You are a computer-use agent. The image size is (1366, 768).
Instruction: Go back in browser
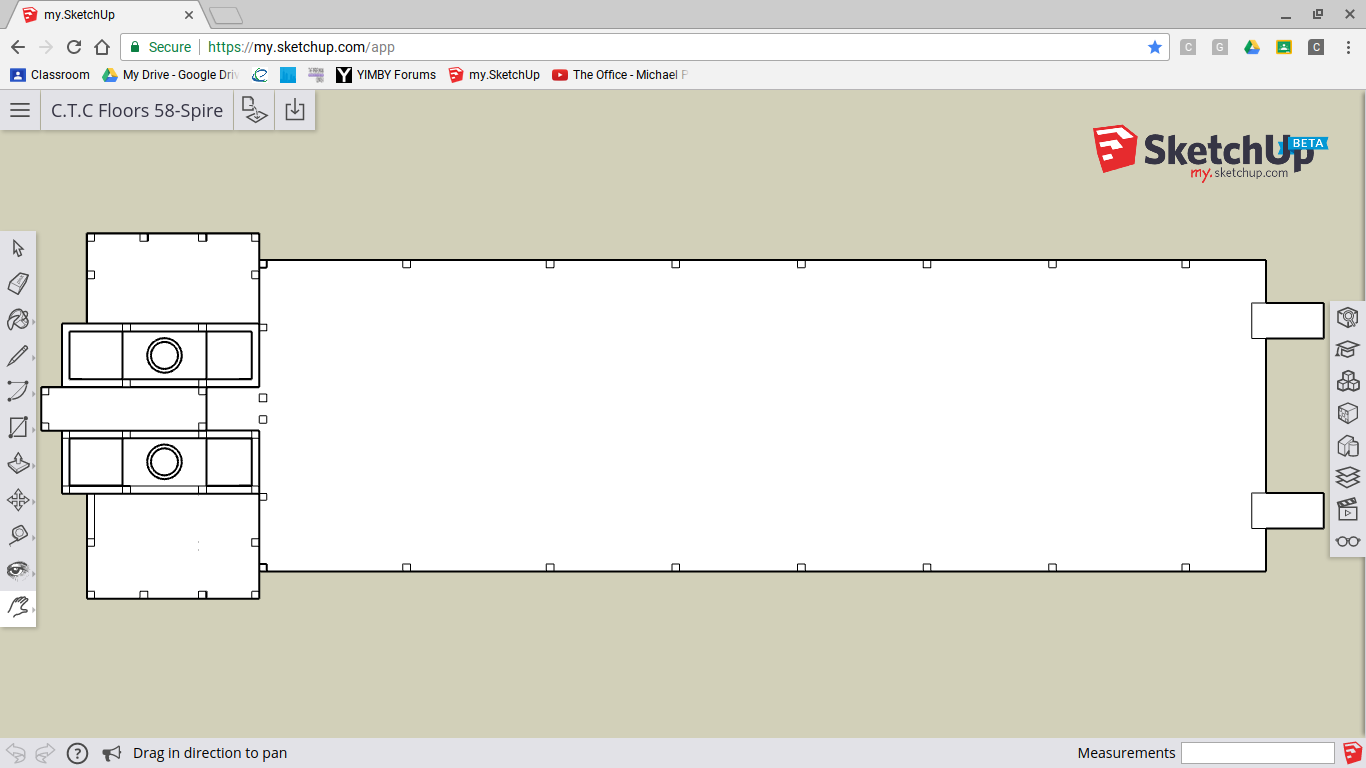17,47
